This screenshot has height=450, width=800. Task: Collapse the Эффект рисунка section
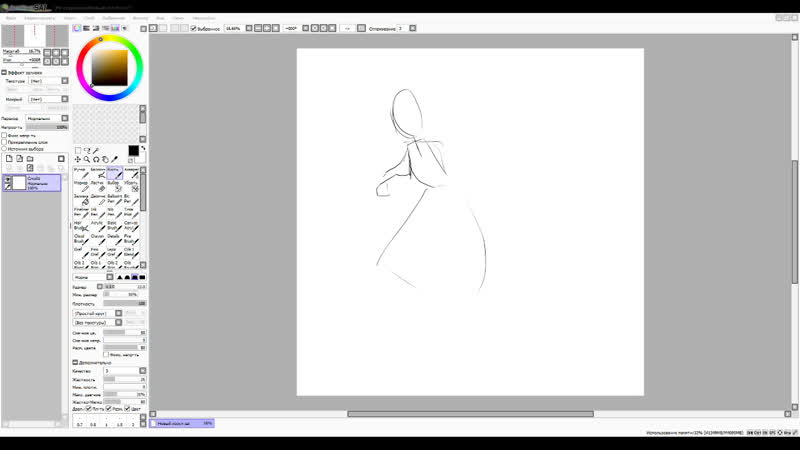(4, 72)
